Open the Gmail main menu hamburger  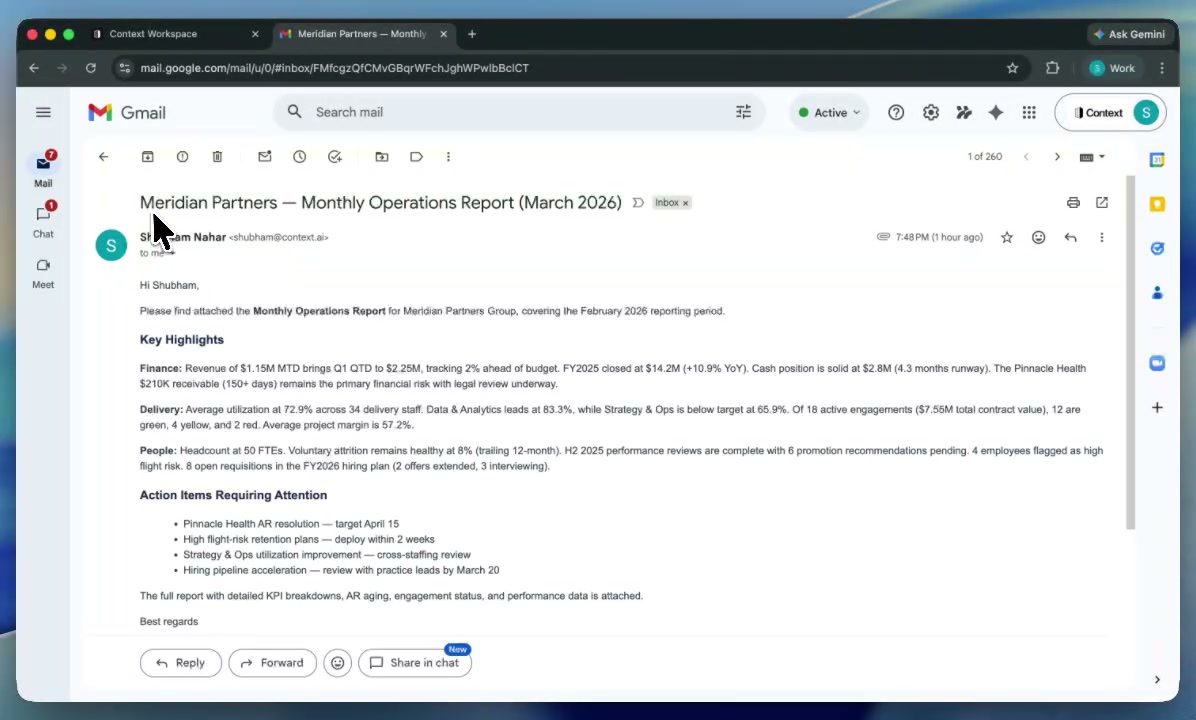pos(43,112)
